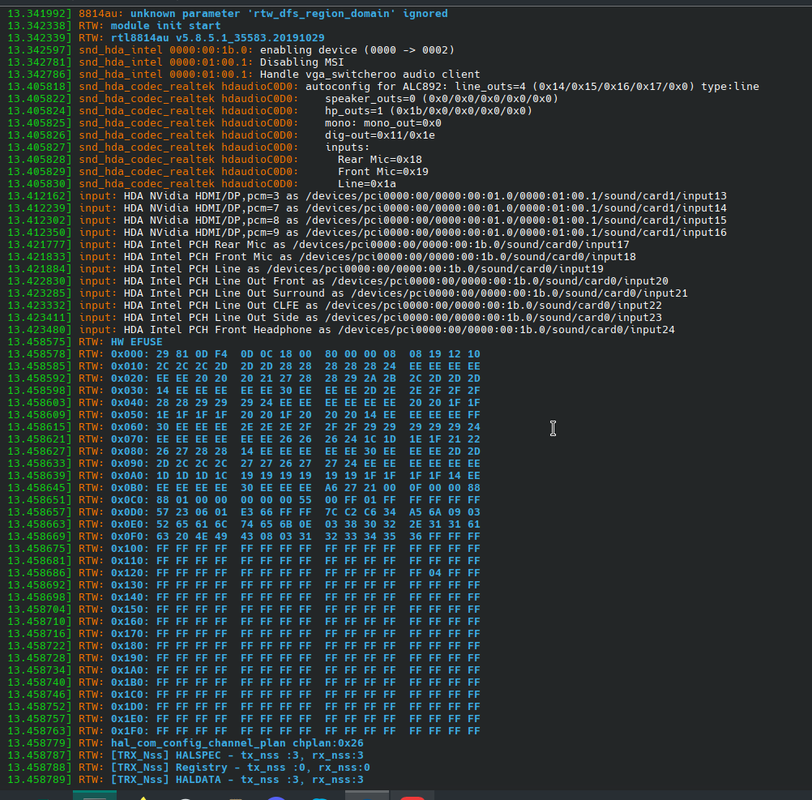The image size is (812, 800).
Task: Click the EFUSE row labeled 0x0F0:
Action: [244, 536]
